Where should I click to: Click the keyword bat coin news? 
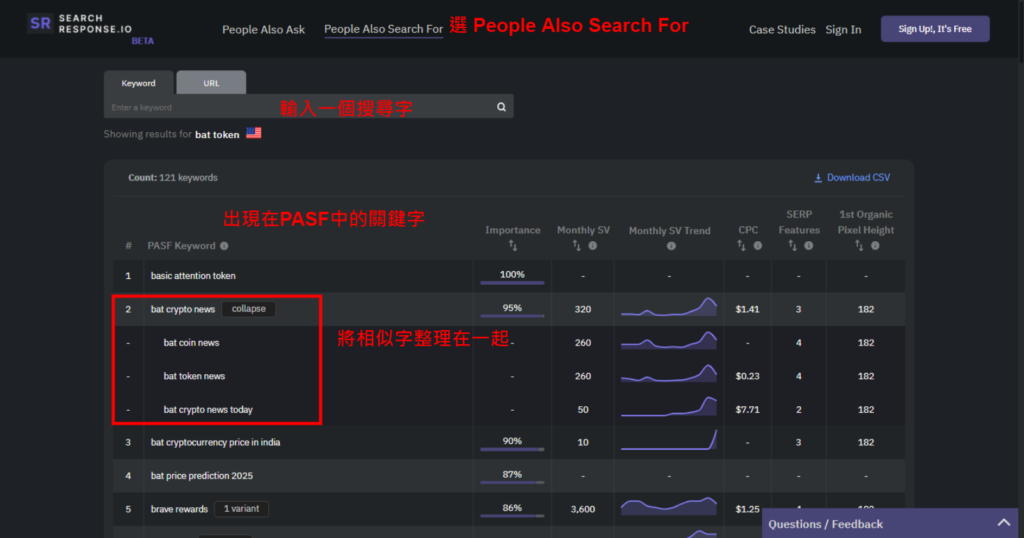(191, 343)
